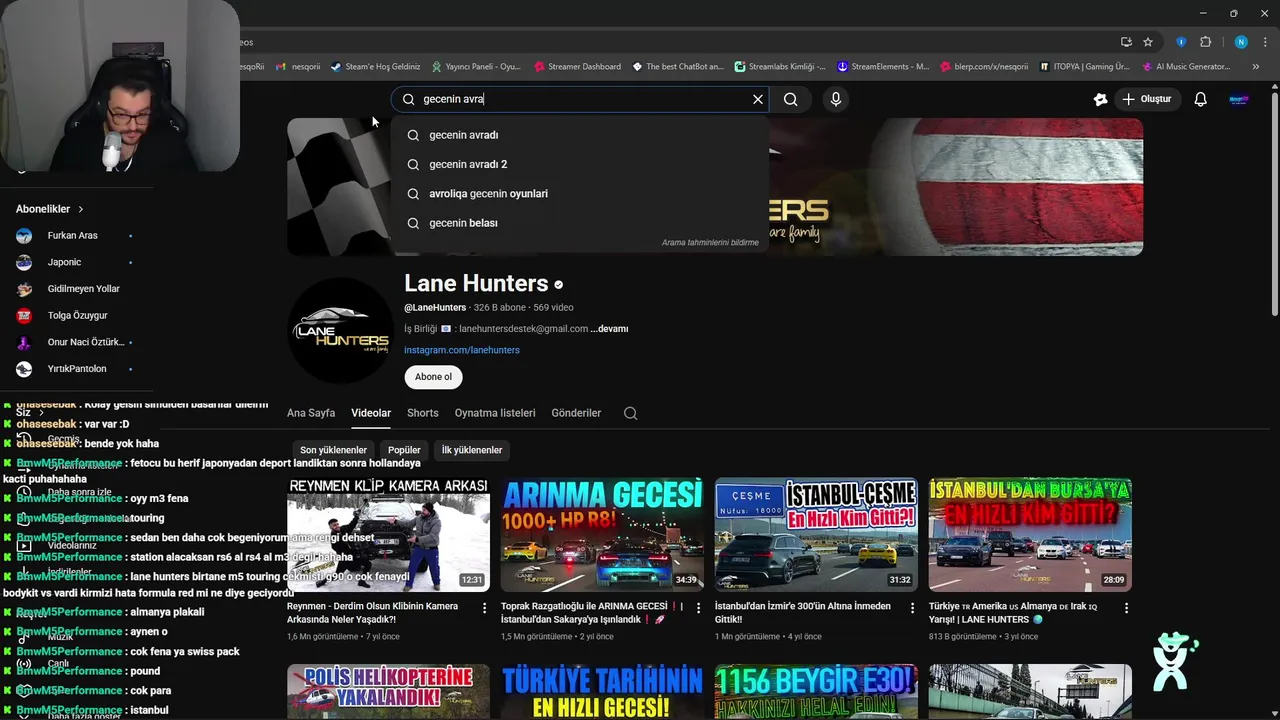This screenshot has width=1280, height=720.
Task: Click 'Arama tahminlerini bildirme' link
Action: pyautogui.click(x=710, y=242)
